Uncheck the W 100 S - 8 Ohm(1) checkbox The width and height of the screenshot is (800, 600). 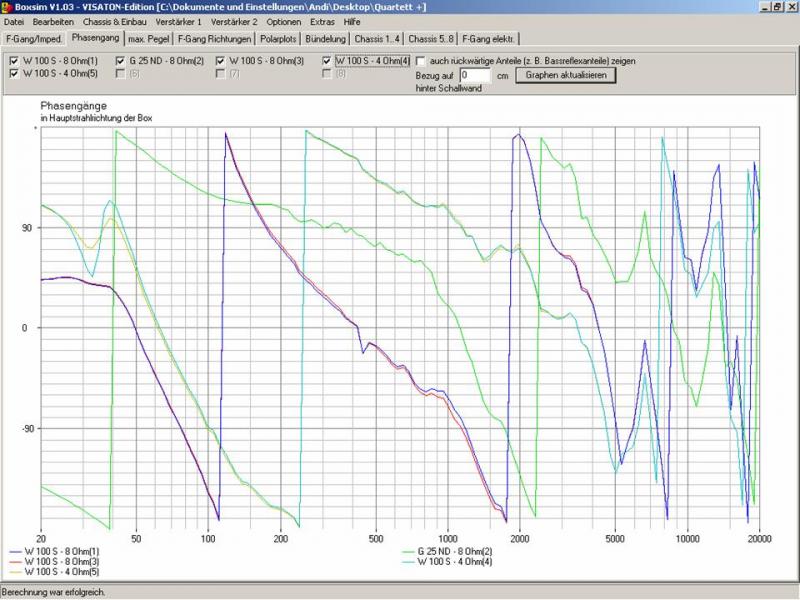[x=13, y=61]
